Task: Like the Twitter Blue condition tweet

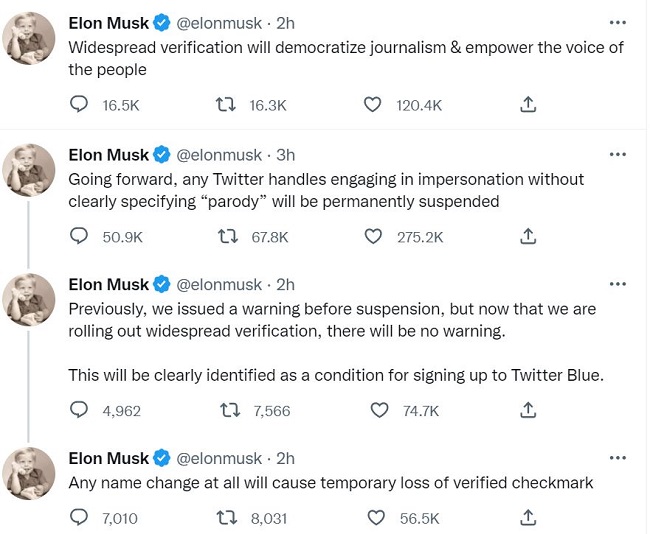Action: (379, 409)
